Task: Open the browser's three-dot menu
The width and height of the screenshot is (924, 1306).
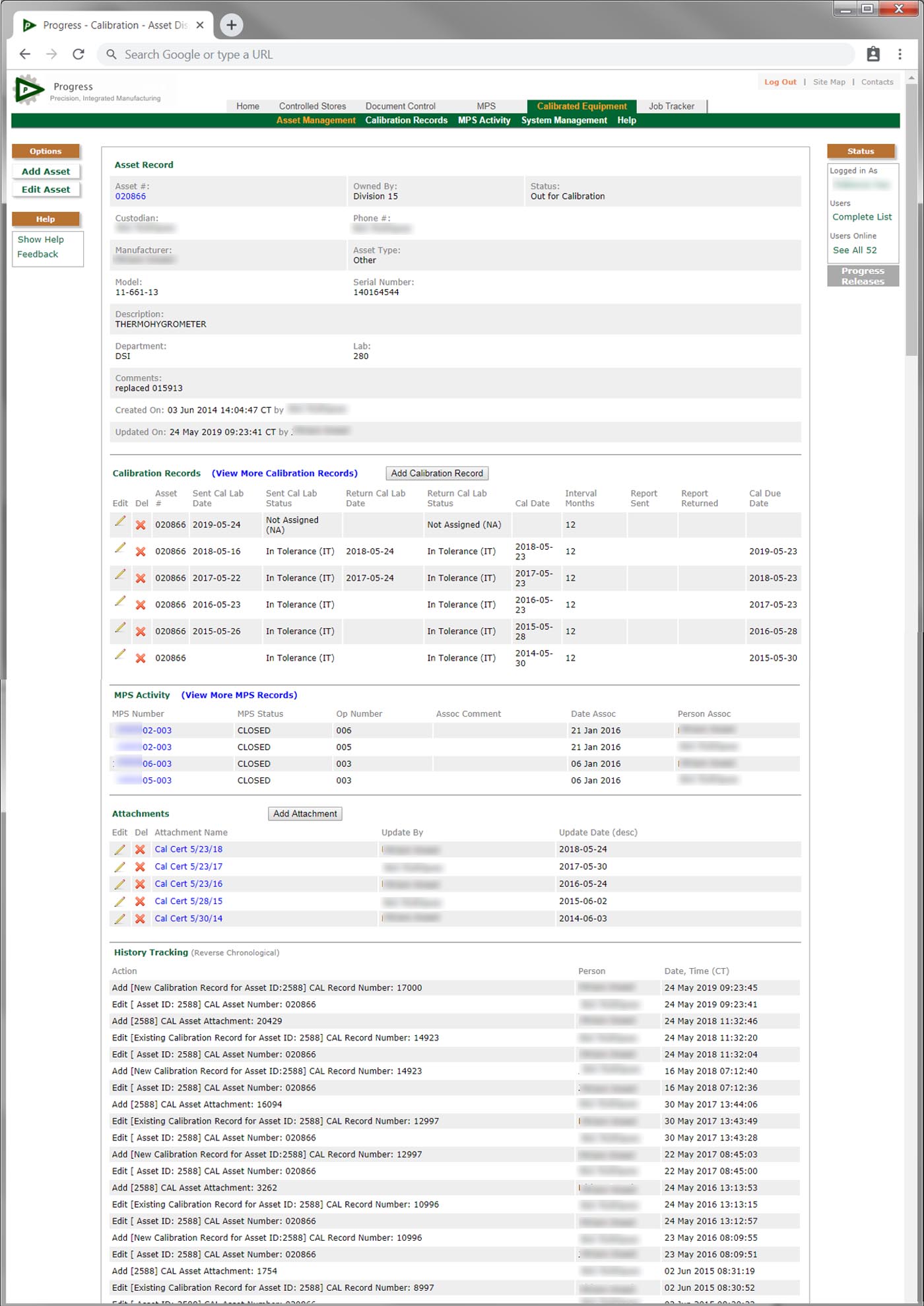Action: (x=900, y=54)
